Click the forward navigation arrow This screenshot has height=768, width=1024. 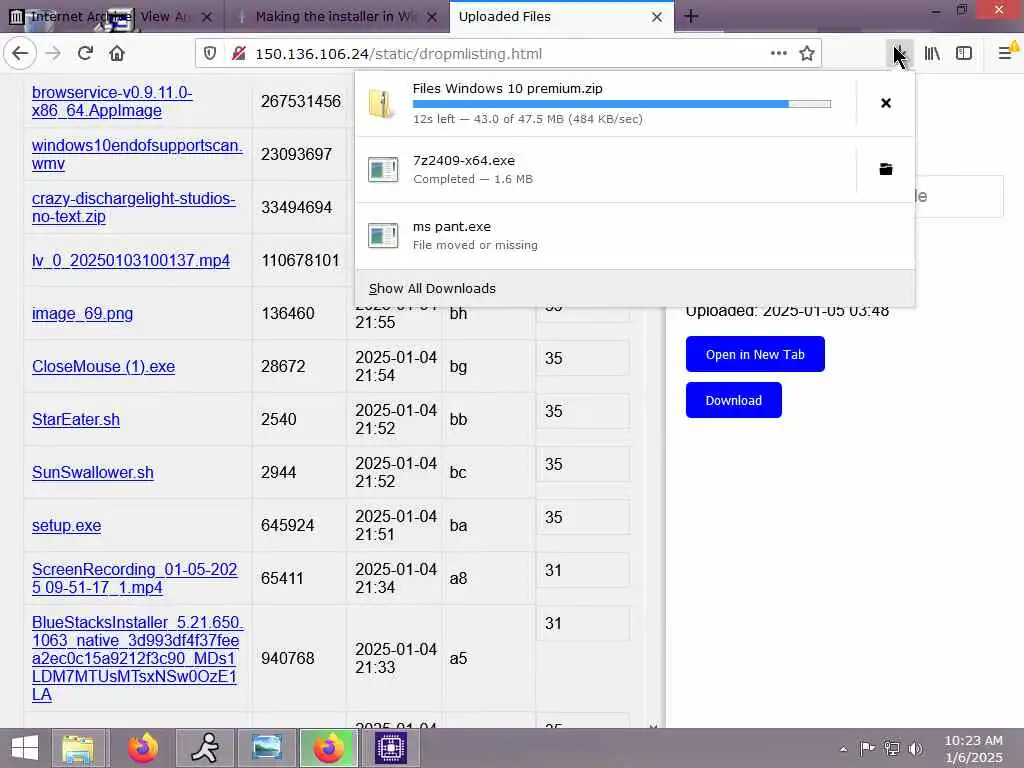click(x=53, y=53)
